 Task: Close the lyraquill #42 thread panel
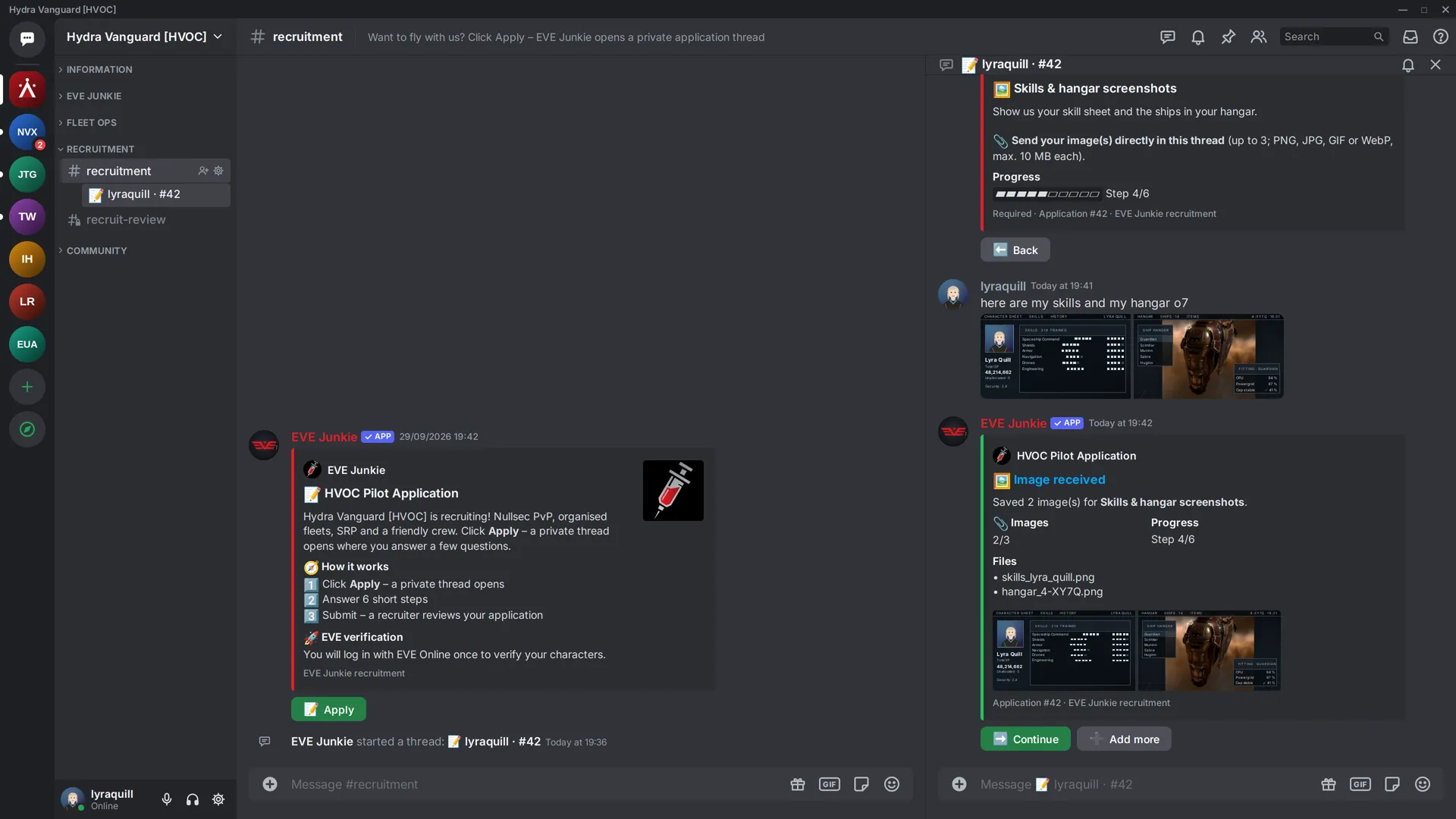(x=1436, y=64)
